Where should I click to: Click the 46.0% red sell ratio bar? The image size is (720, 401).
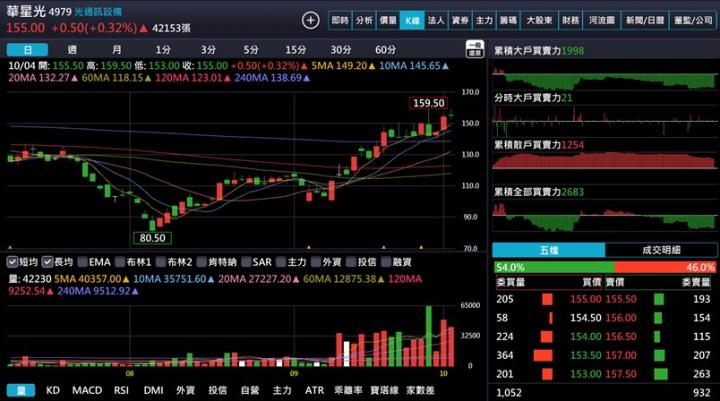665,267
